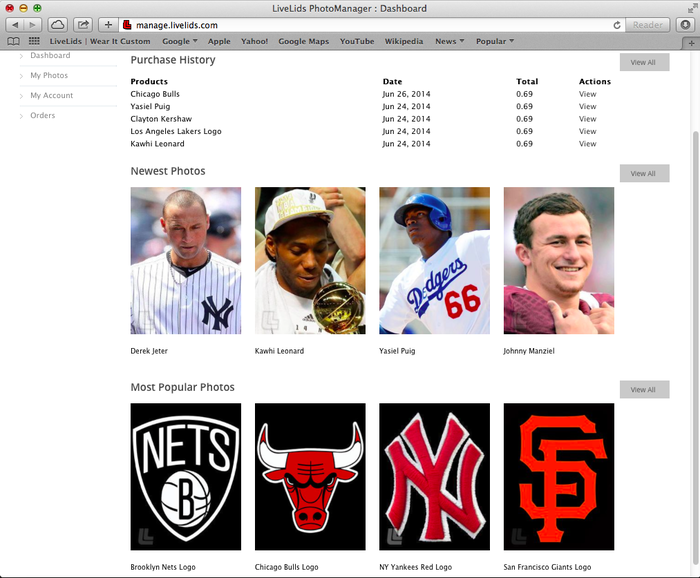
Task: Select My Account in the sidebar
Action: coord(51,96)
